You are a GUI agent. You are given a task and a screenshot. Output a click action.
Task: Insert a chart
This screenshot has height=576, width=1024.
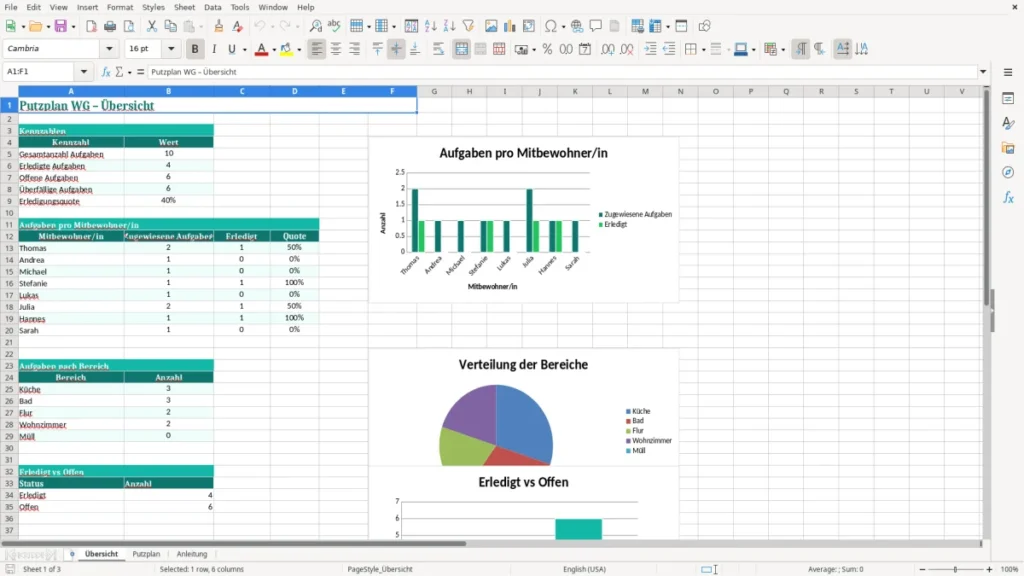click(510, 26)
